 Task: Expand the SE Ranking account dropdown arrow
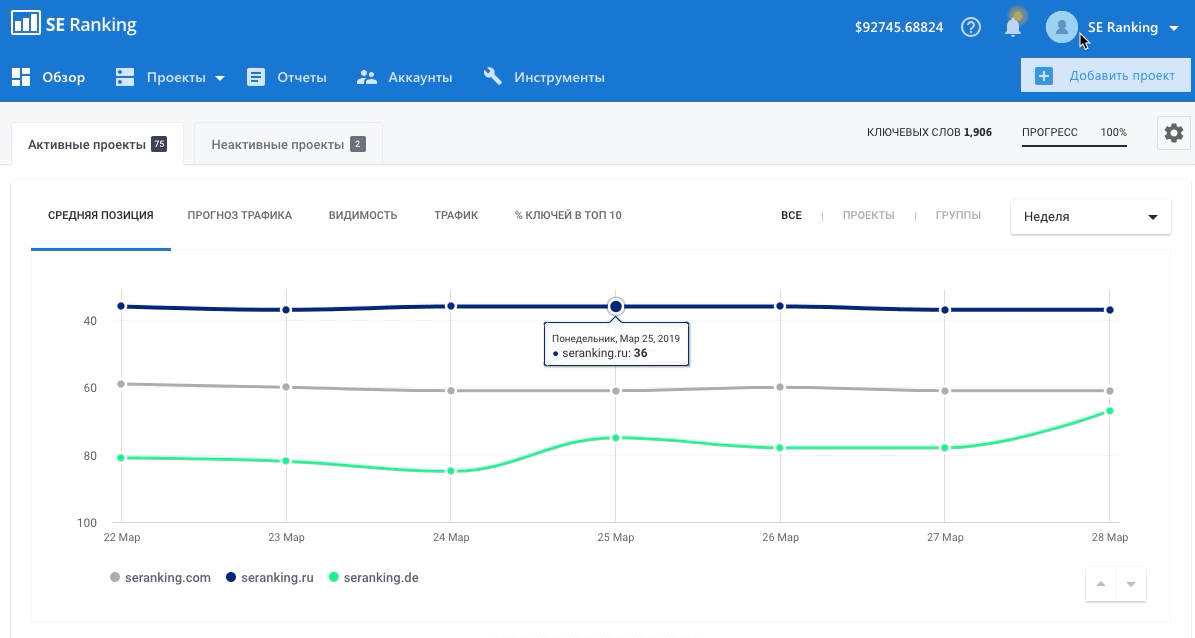click(x=1174, y=28)
